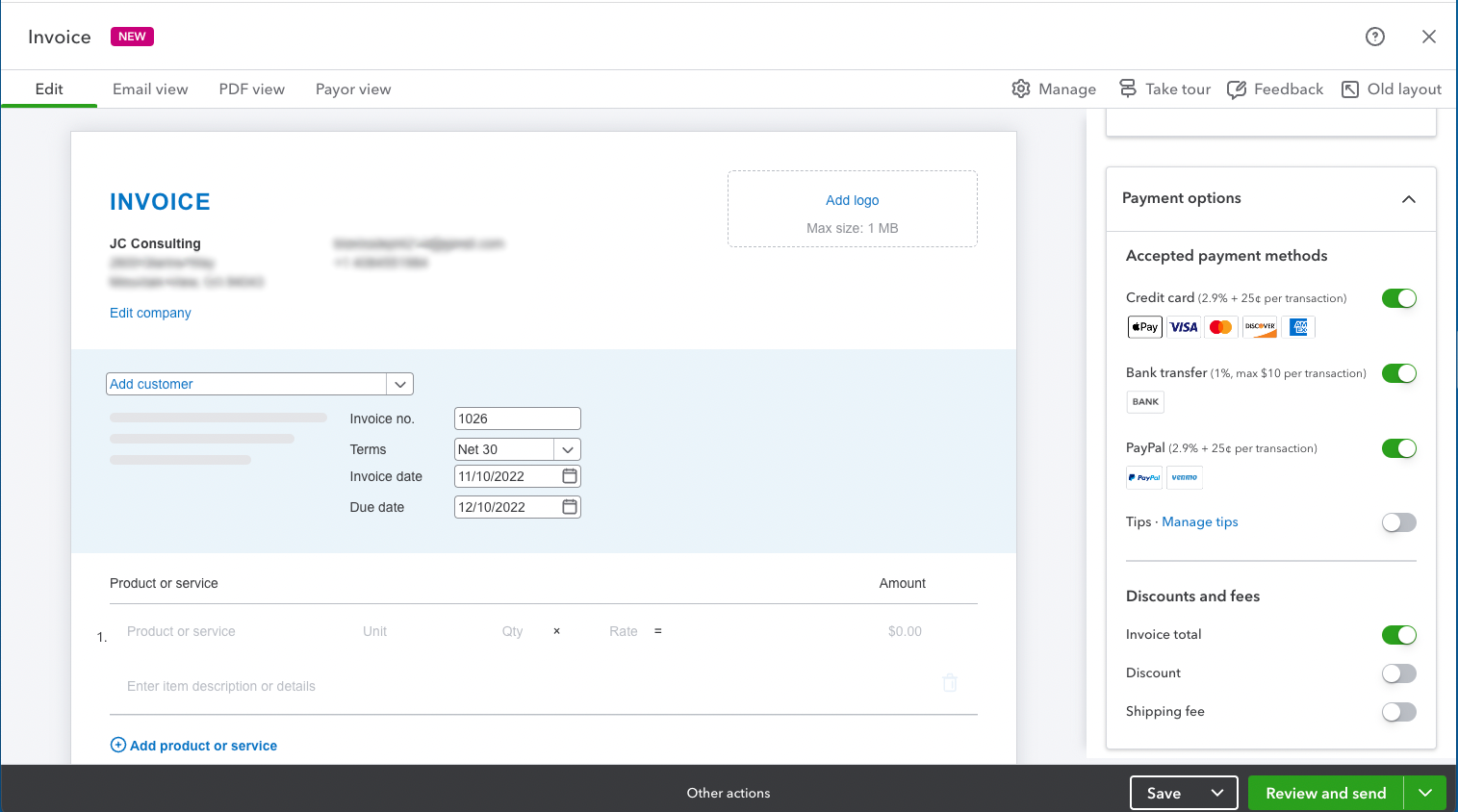Image resolution: width=1458 pixels, height=812 pixels.
Task: Switch to the Payor view tab
Action: pyautogui.click(x=353, y=89)
